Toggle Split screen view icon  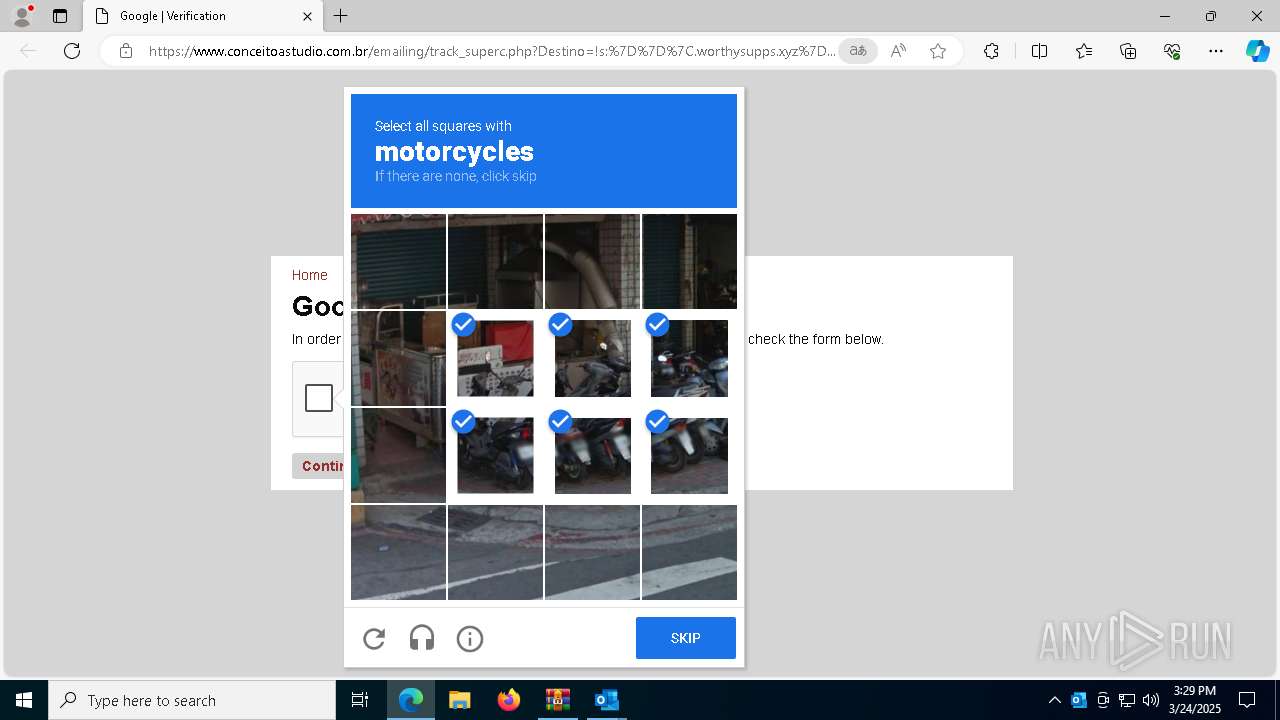coord(1039,51)
